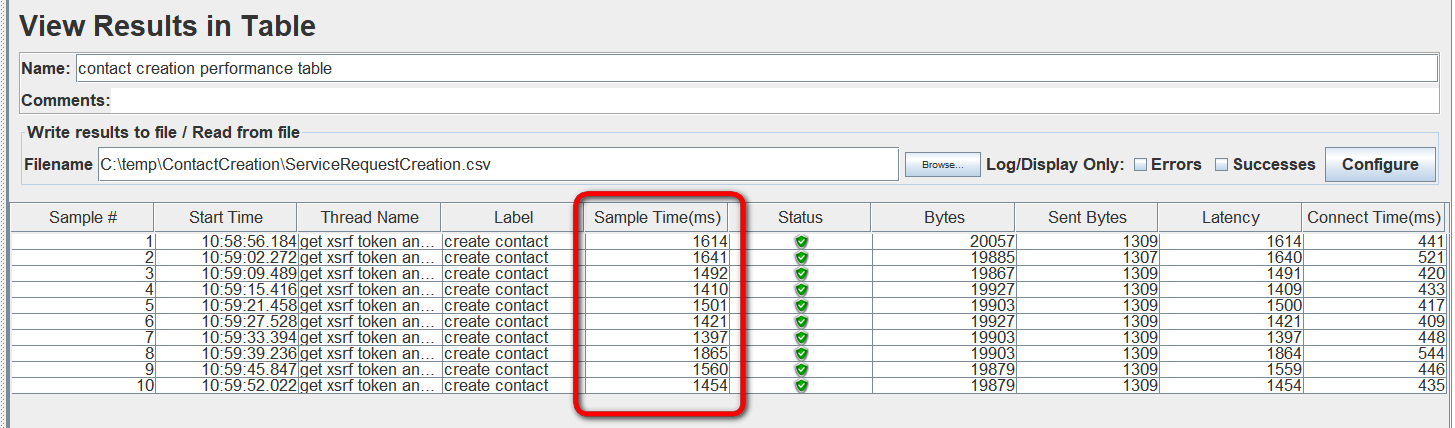The width and height of the screenshot is (1455, 428).
Task: Click the status shield icon for sample 3
Action: [x=801, y=274]
